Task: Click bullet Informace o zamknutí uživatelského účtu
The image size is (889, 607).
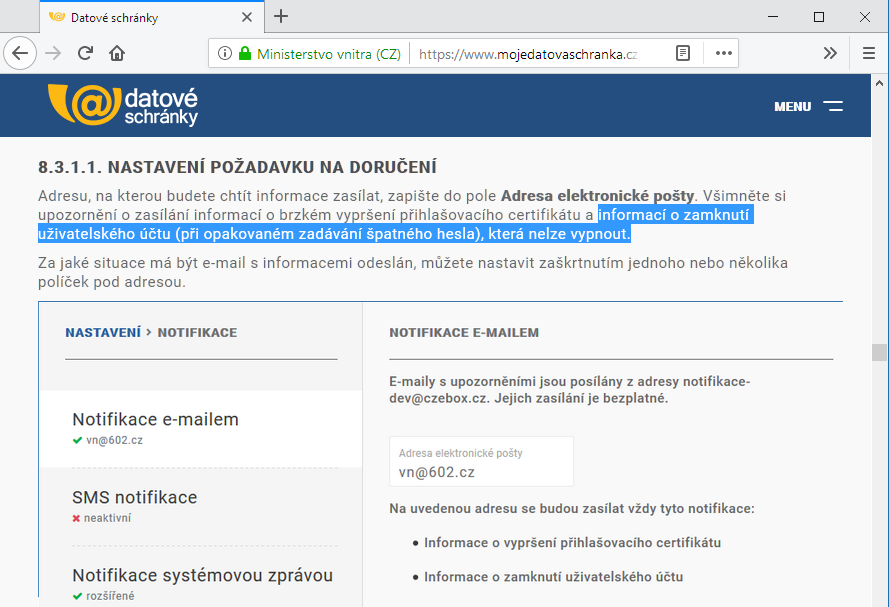Action: (553, 577)
